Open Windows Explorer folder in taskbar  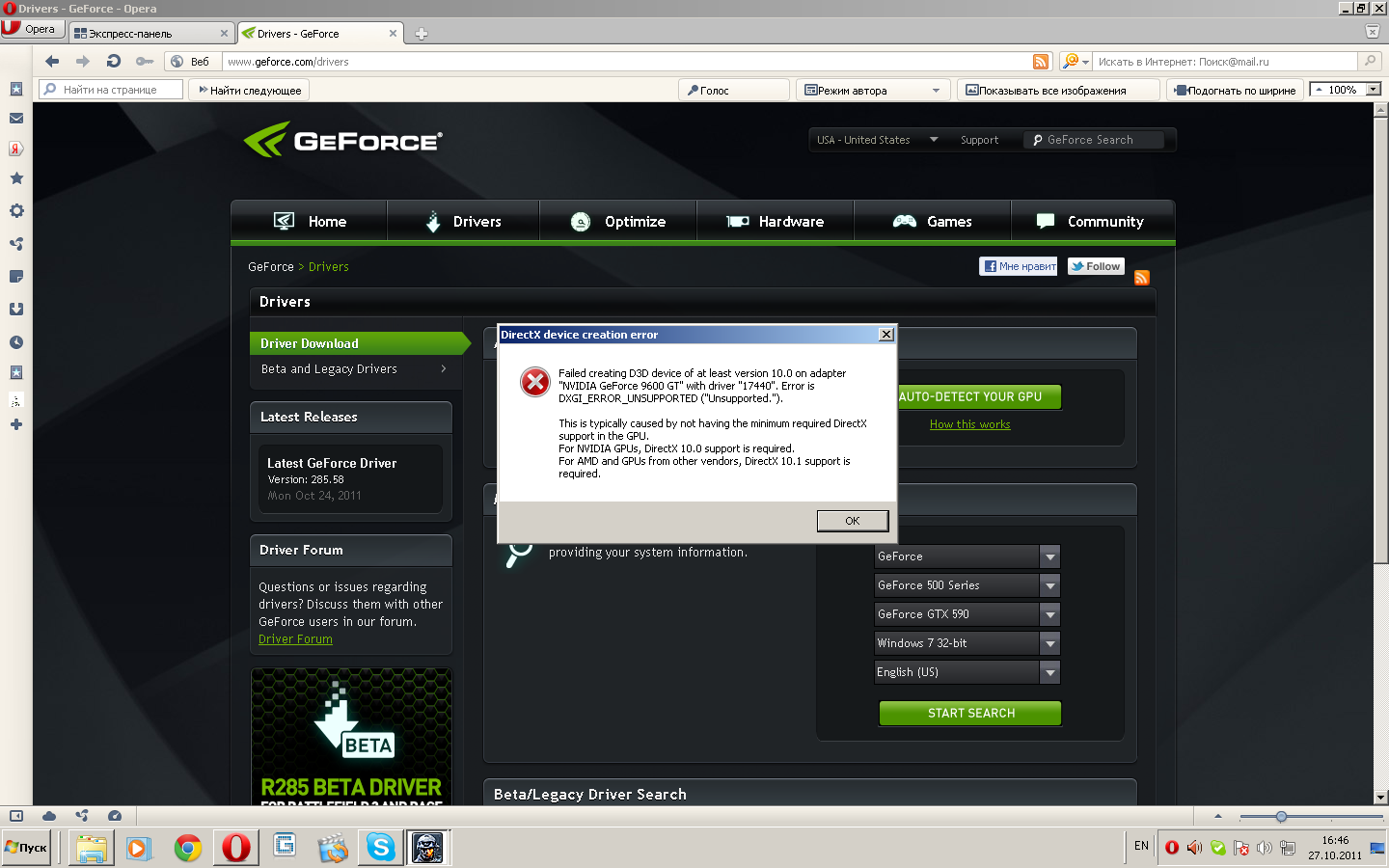pos(92,848)
